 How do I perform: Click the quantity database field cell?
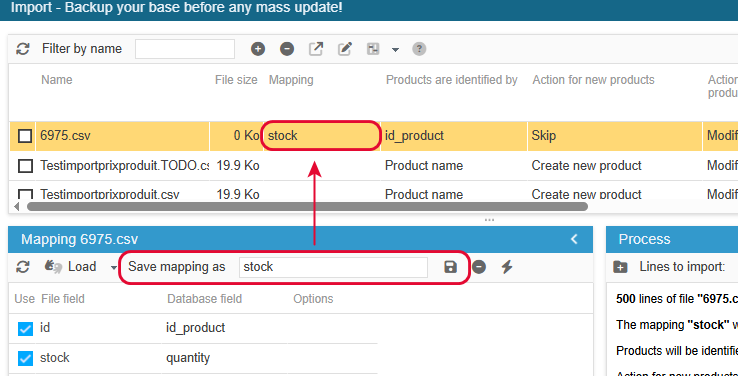[188, 358]
